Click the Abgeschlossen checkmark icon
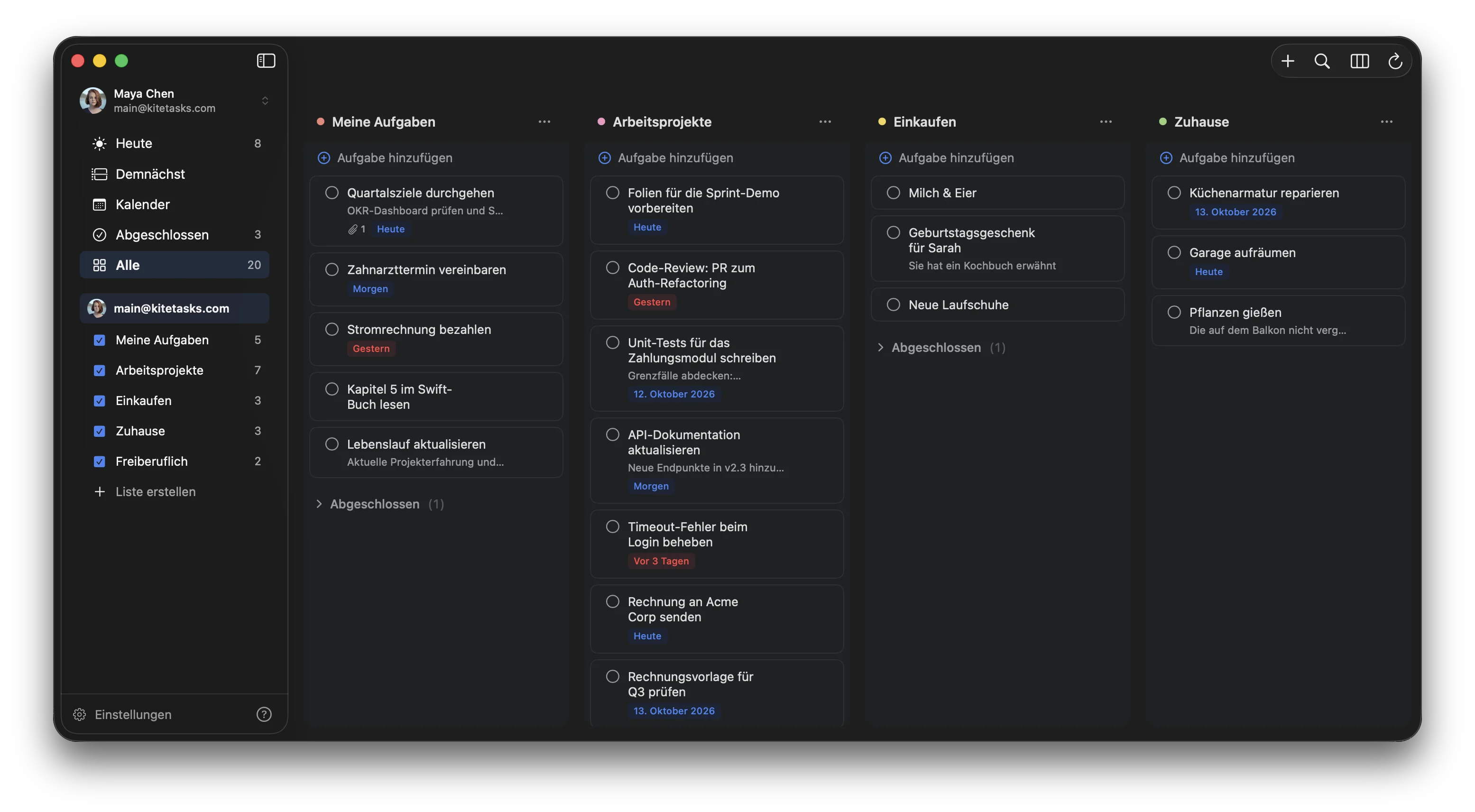 click(100, 235)
